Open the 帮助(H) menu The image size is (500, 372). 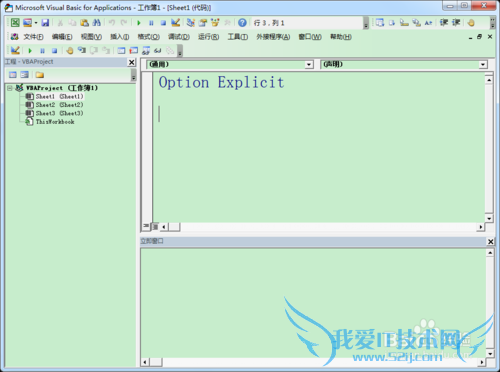pos(341,37)
